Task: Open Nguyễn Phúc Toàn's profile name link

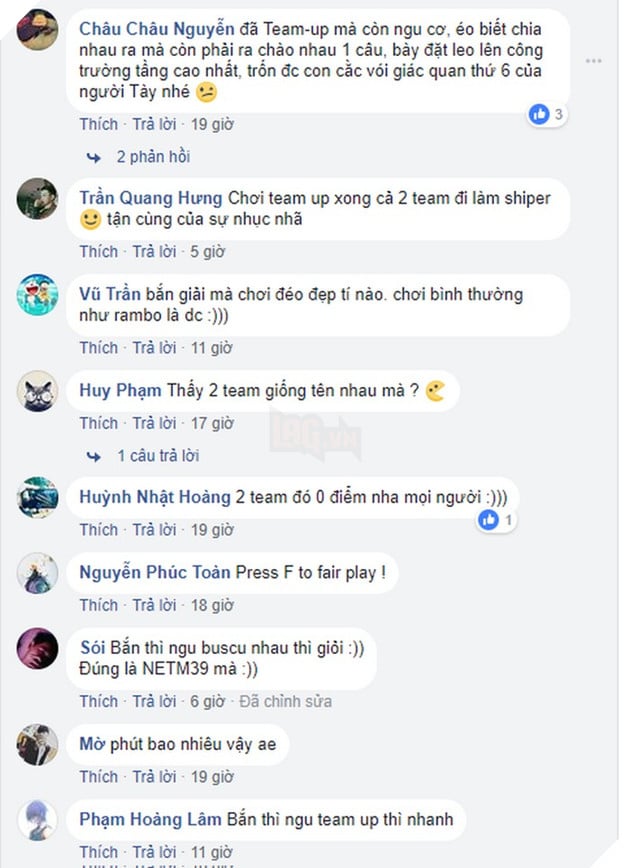Action: click(150, 572)
